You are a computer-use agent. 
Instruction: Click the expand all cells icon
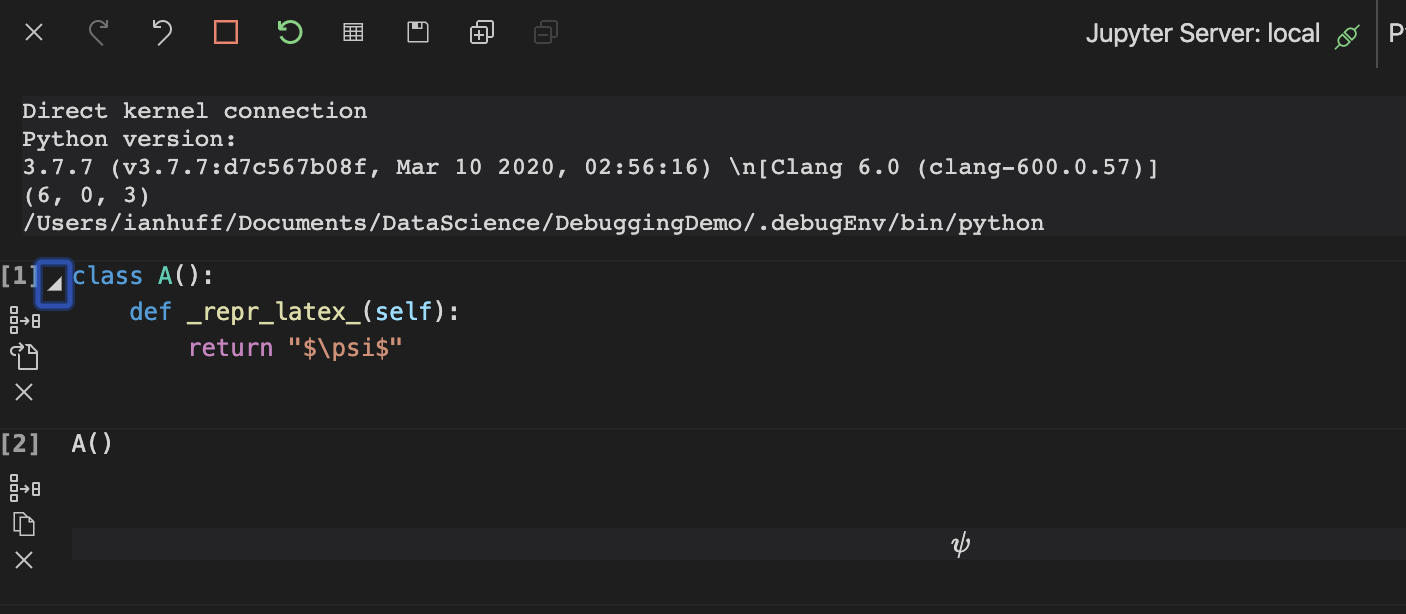click(x=481, y=32)
